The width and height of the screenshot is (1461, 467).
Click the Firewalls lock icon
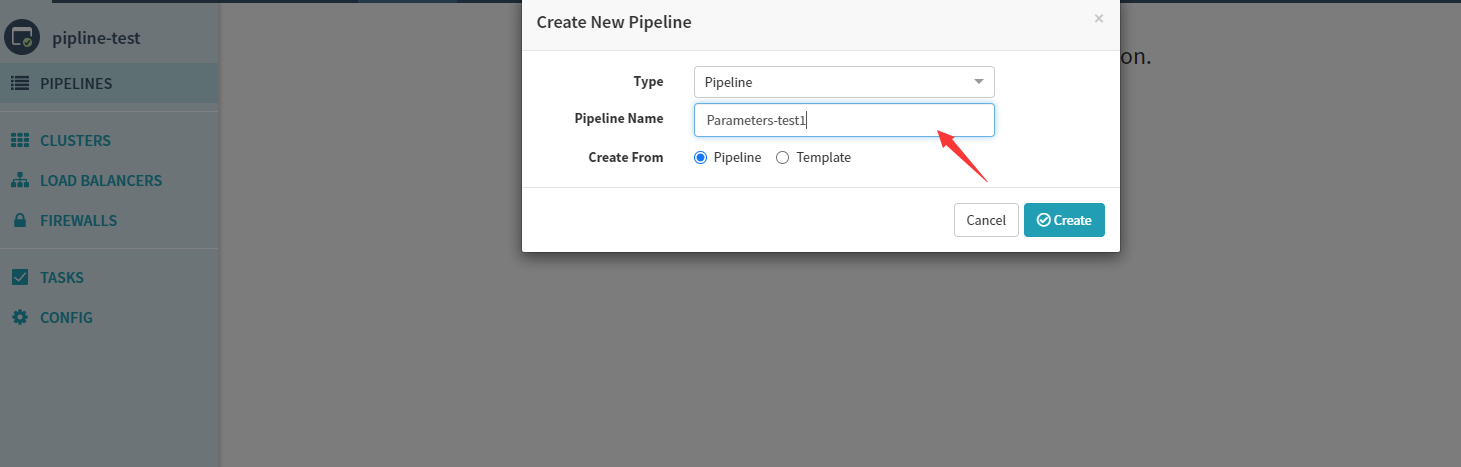[x=19, y=221]
